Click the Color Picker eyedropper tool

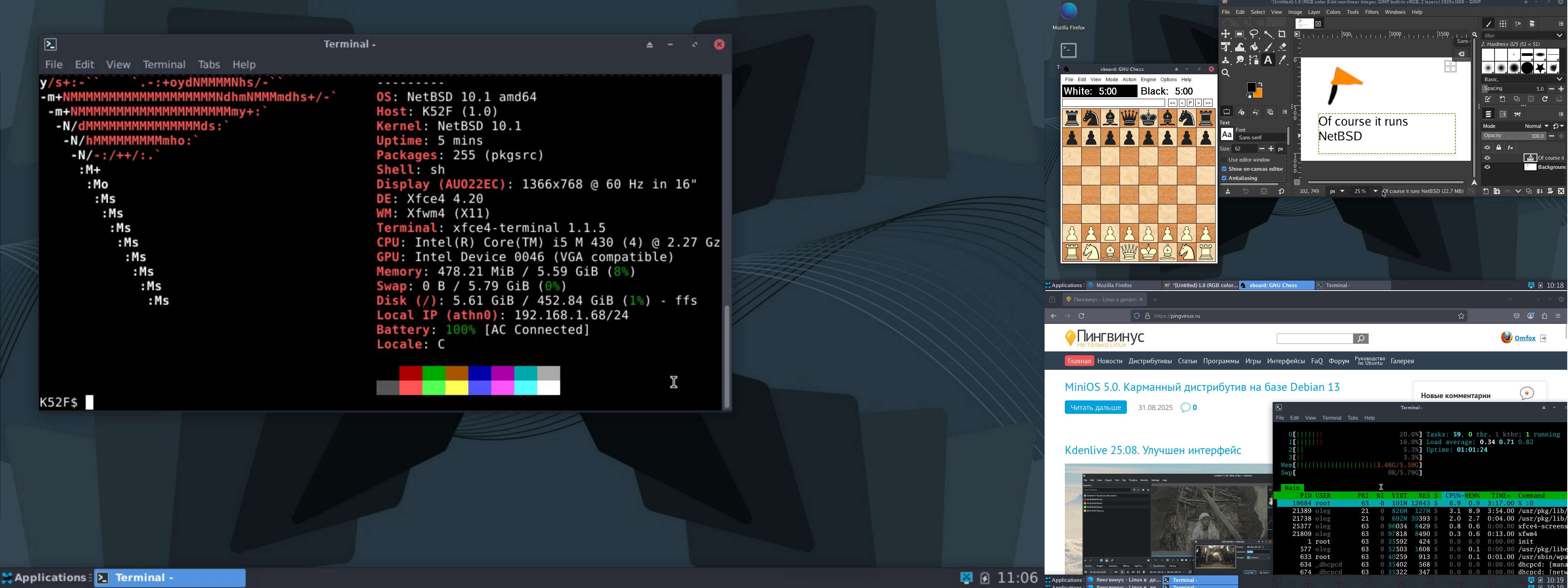click(x=1283, y=60)
